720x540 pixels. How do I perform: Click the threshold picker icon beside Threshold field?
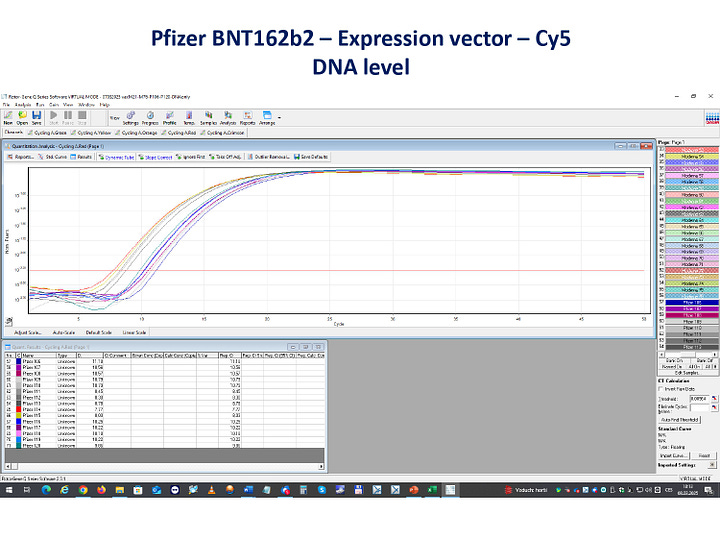pos(714,399)
